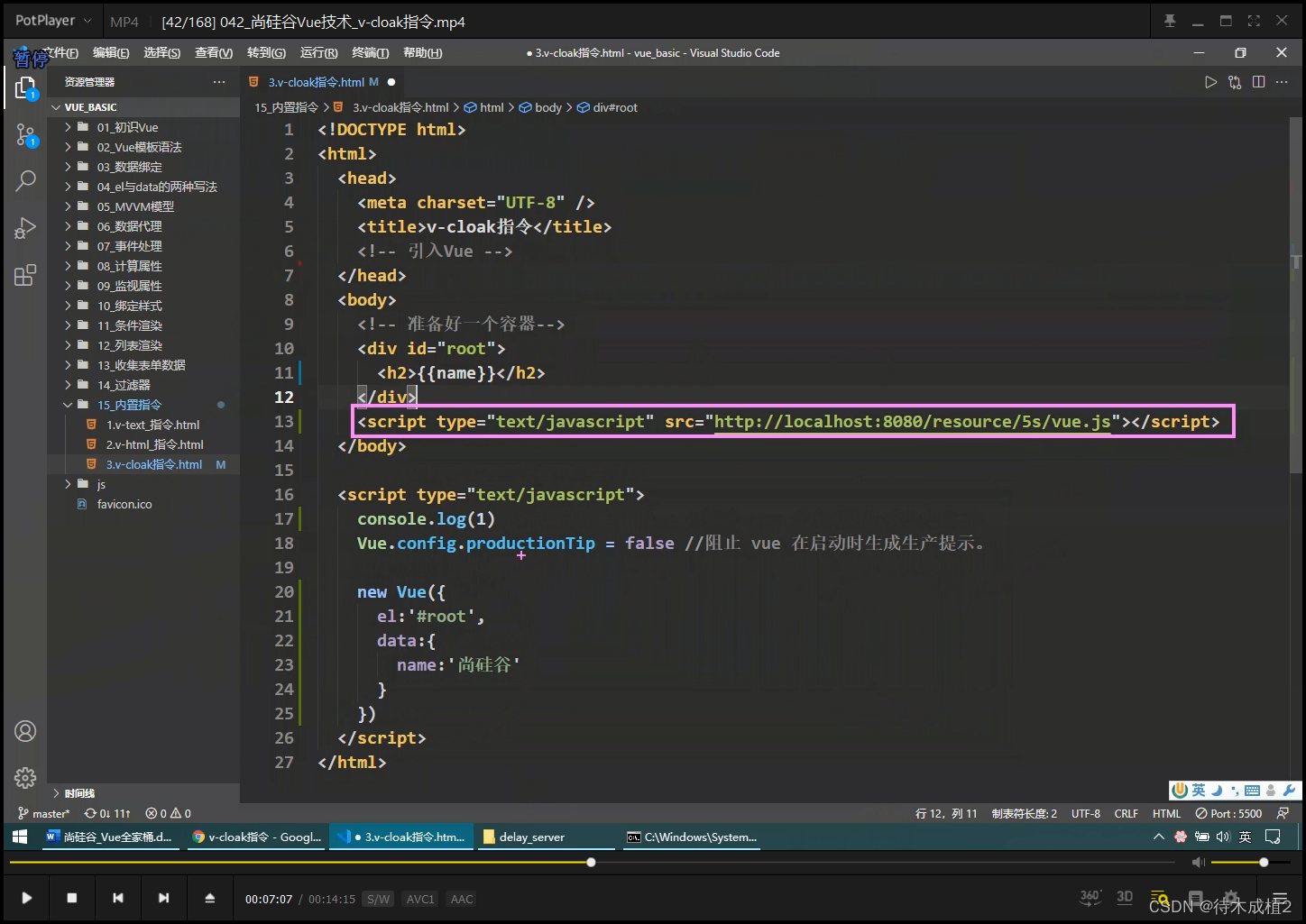
Task: Open the Explorer view in activity bar
Action: (25, 87)
